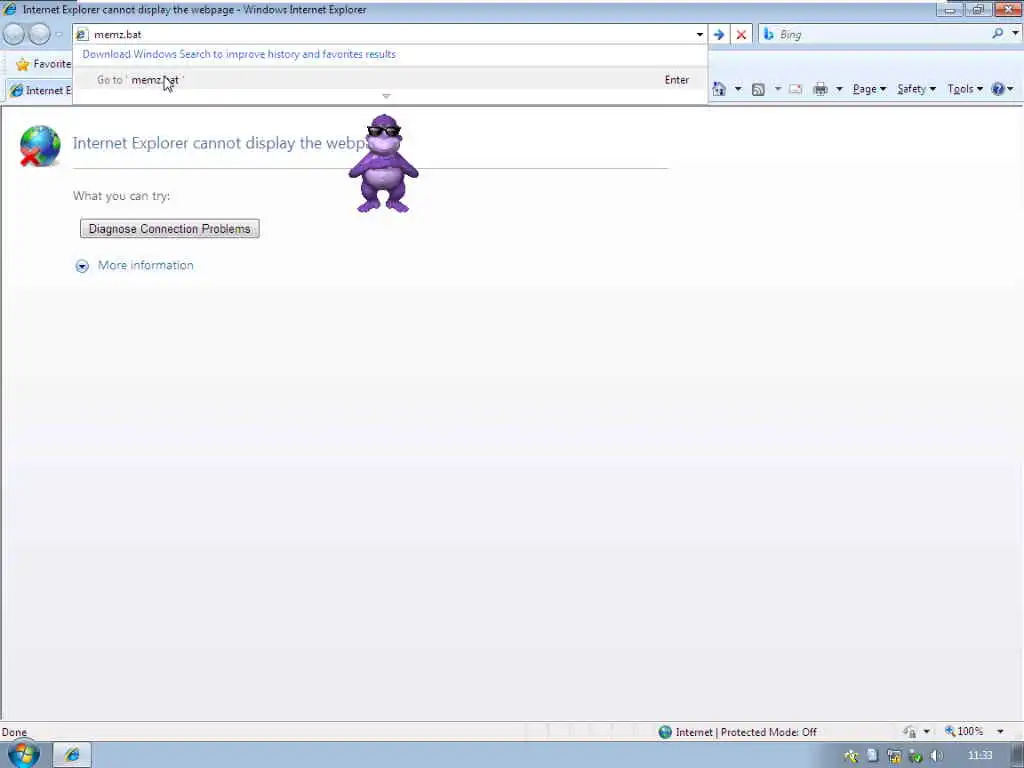1024x768 pixels.
Task: Click the green checkmark tray icon
Action: [916, 757]
